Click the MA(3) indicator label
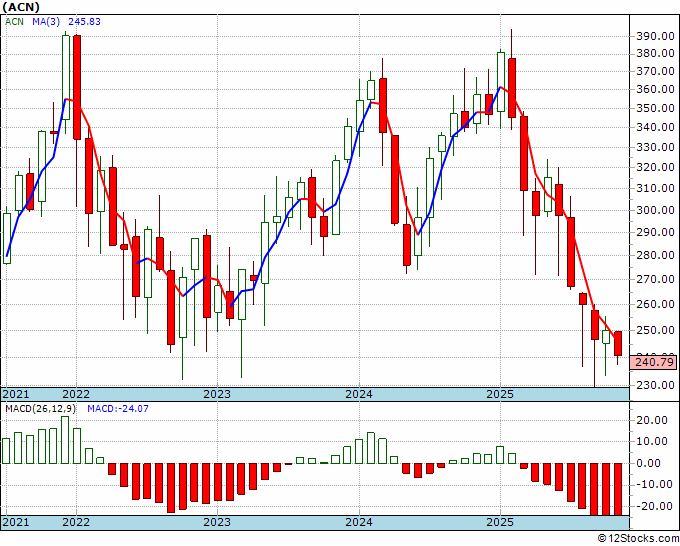Viewport: 680px width, 546px height. point(46,21)
